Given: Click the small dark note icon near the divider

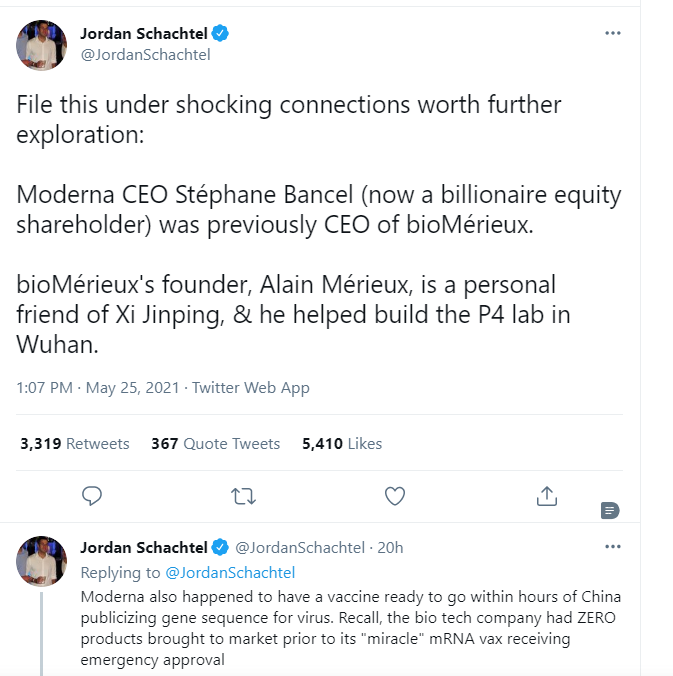Looking at the screenshot, I should [609, 511].
